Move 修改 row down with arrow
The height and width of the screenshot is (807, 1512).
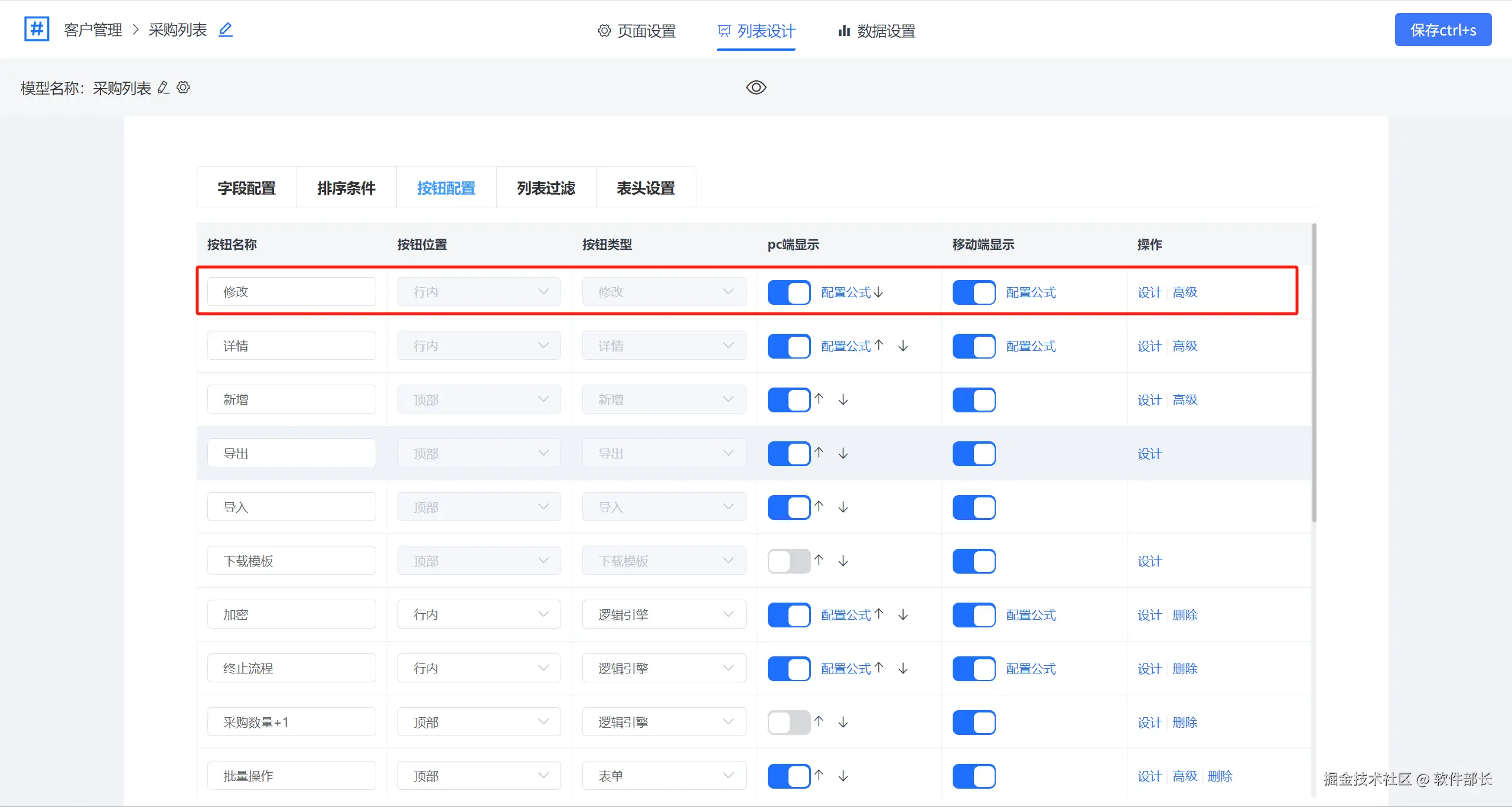point(879,292)
